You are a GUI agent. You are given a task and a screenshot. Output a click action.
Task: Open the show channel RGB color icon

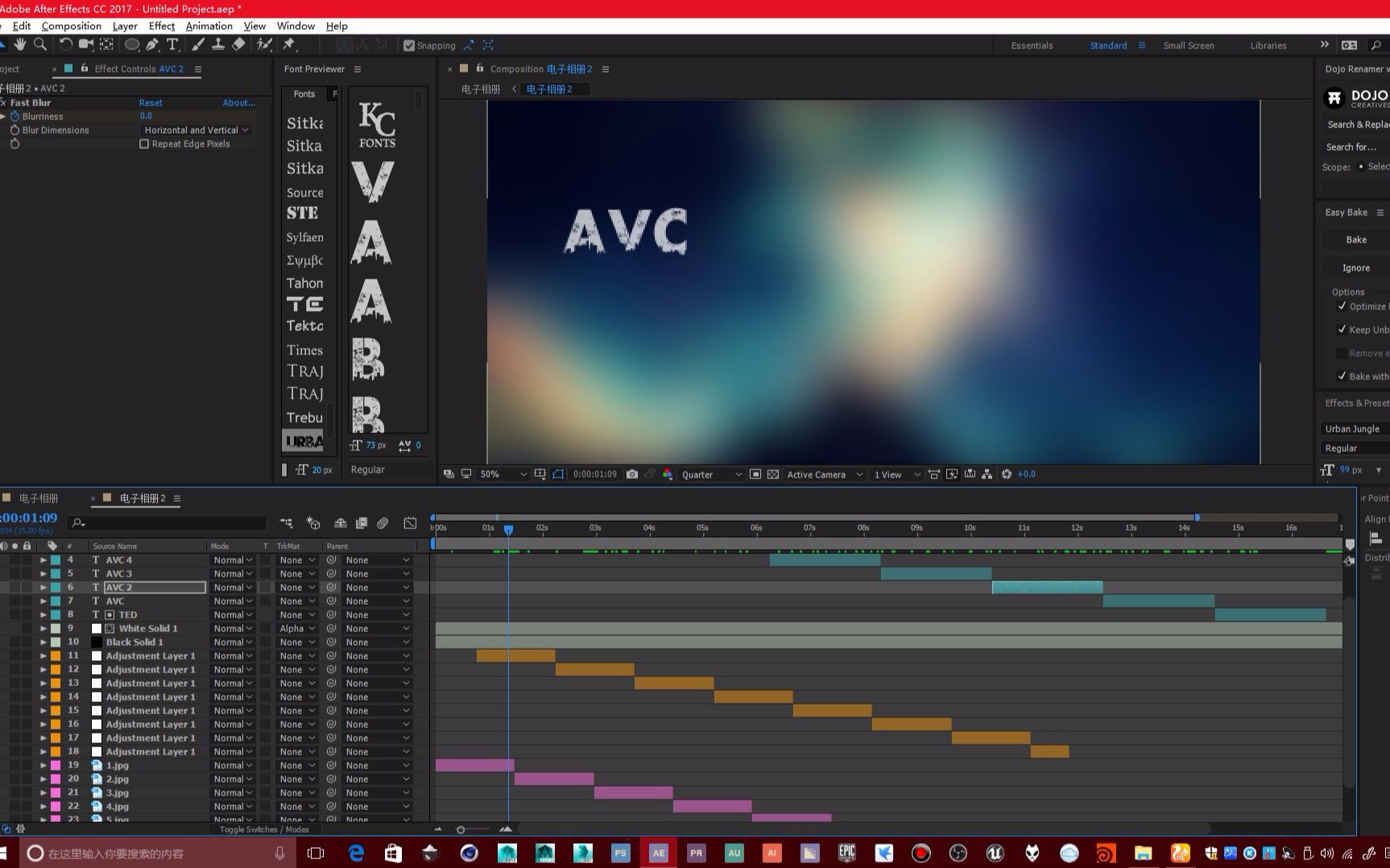[668, 474]
